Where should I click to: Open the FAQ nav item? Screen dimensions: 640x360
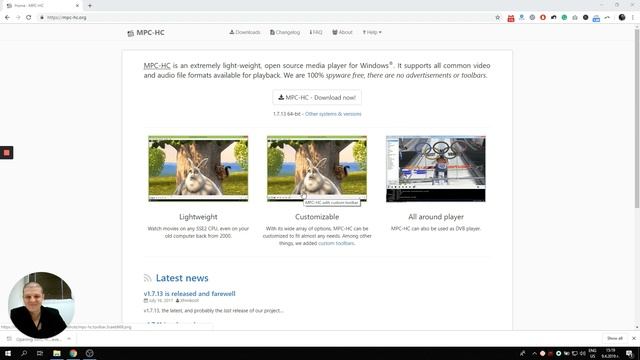pyautogui.click(x=316, y=32)
